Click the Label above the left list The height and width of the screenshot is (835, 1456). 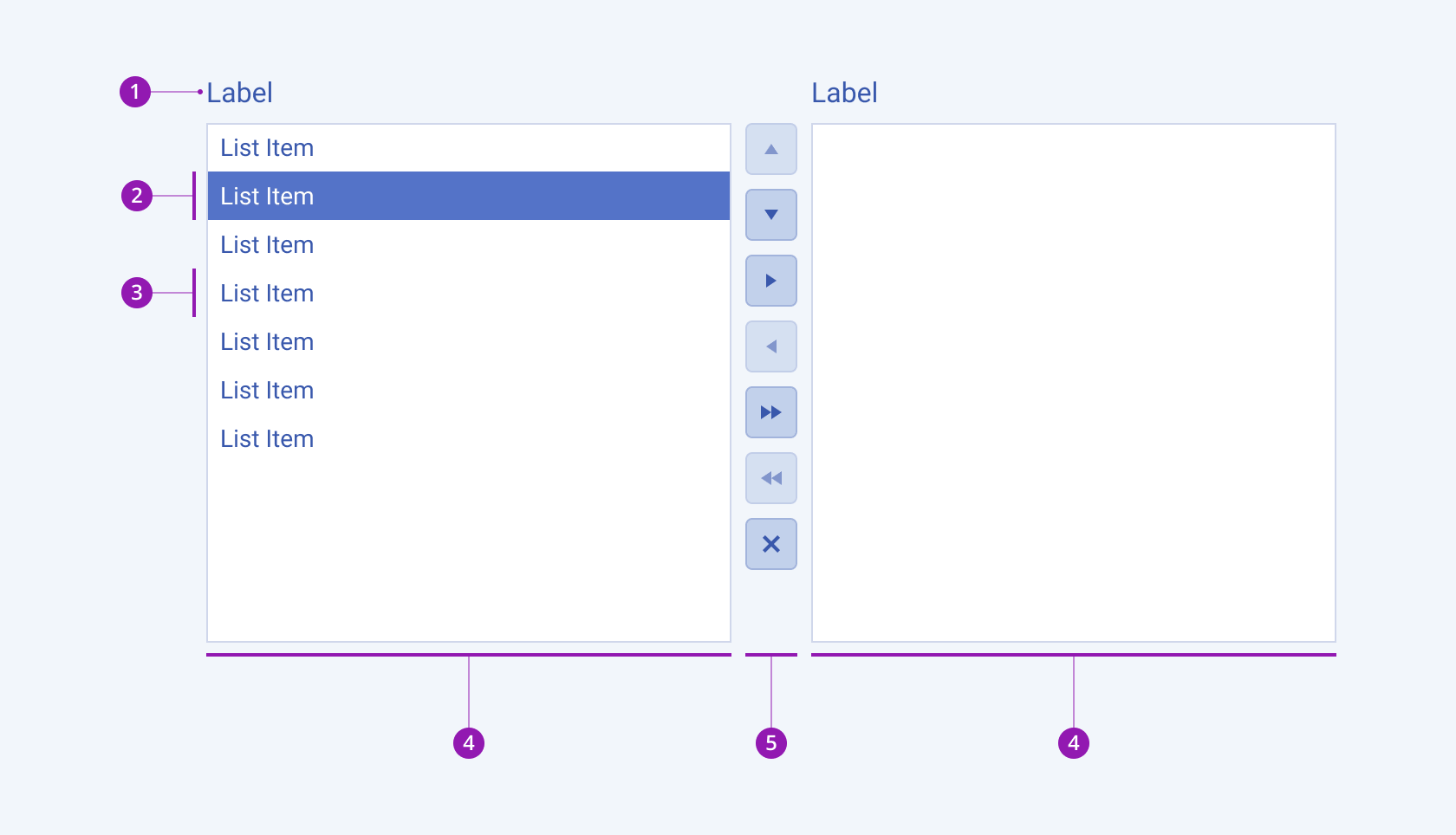coord(240,93)
